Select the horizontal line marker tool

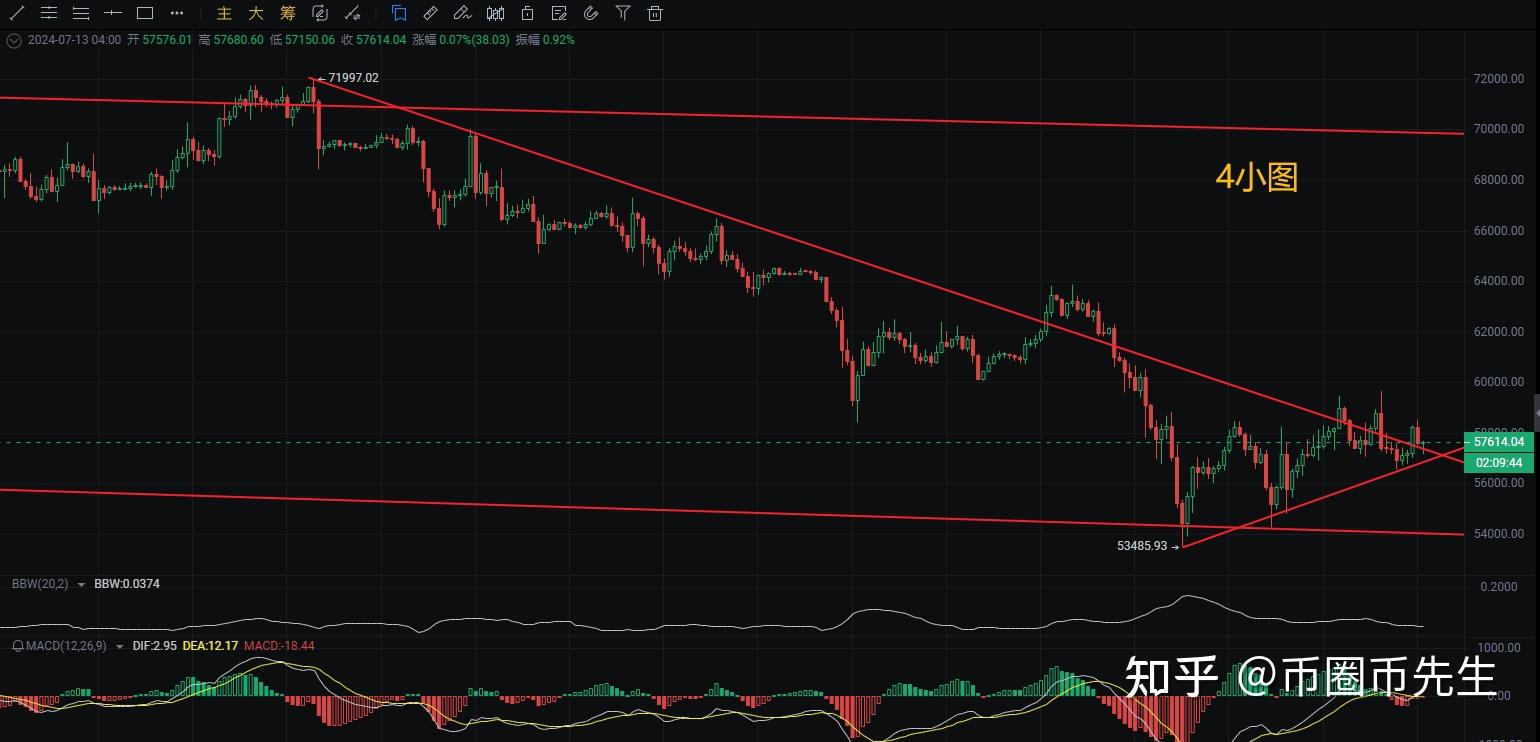pyautogui.click(x=113, y=13)
